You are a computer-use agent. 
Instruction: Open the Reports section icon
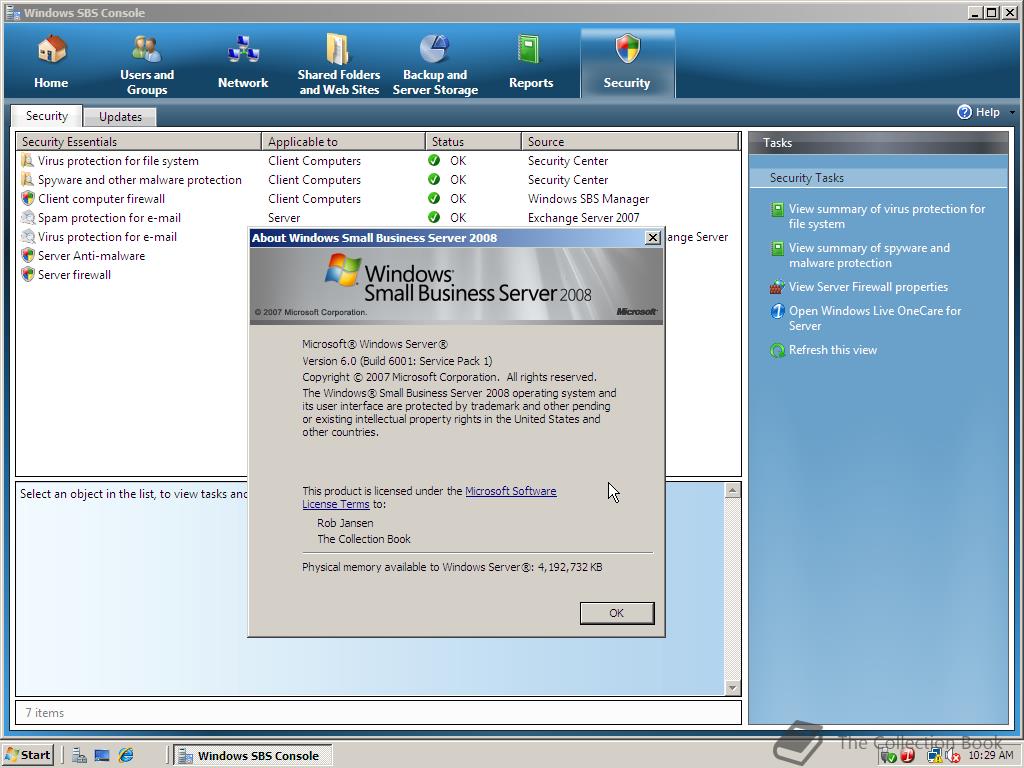click(x=530, y=50)
